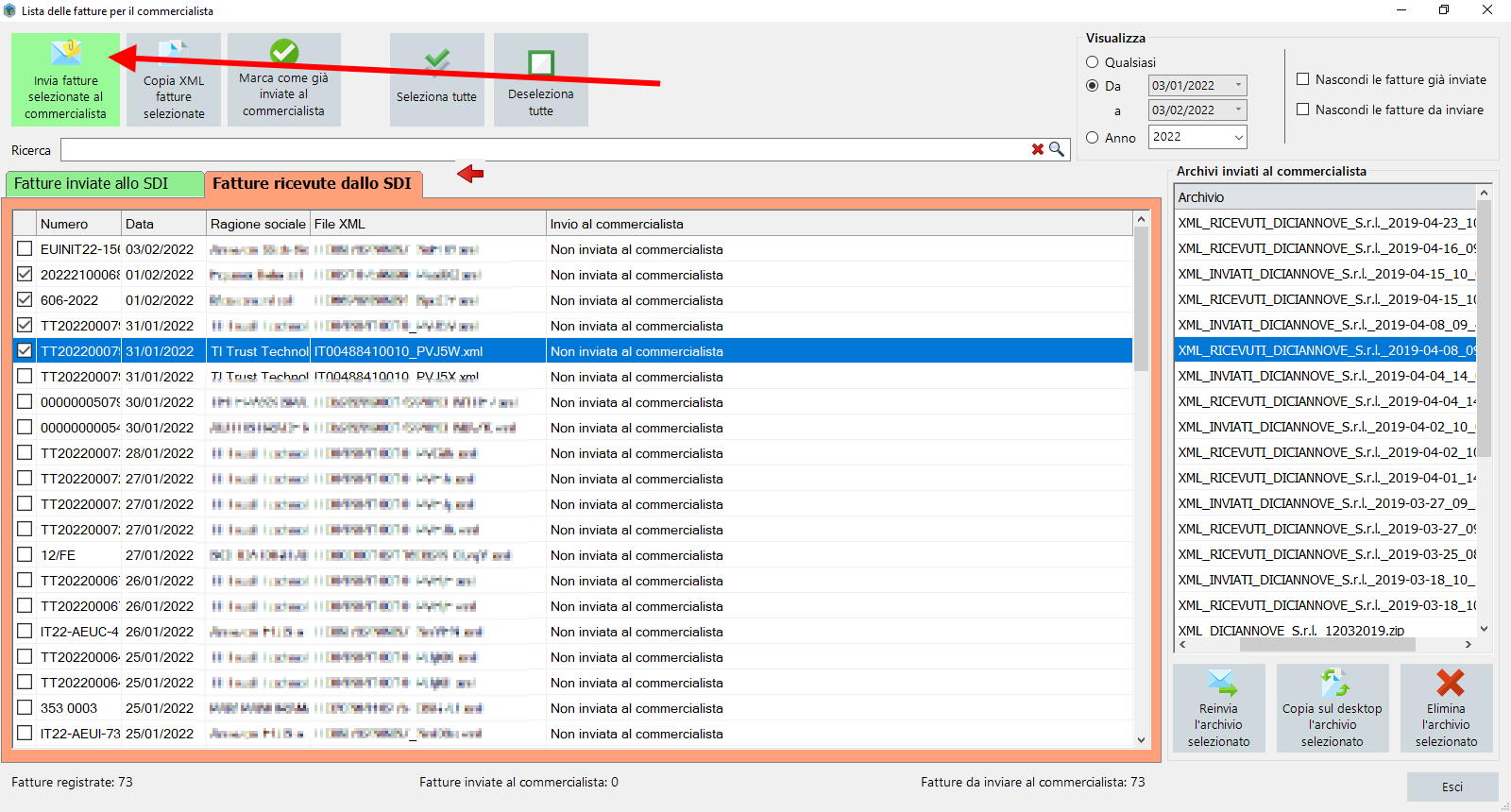Viewport: 1511px width, 812px height.
Task: Uncheck invoice 606-2022 checkbox
Action: (x=25, y=300)
